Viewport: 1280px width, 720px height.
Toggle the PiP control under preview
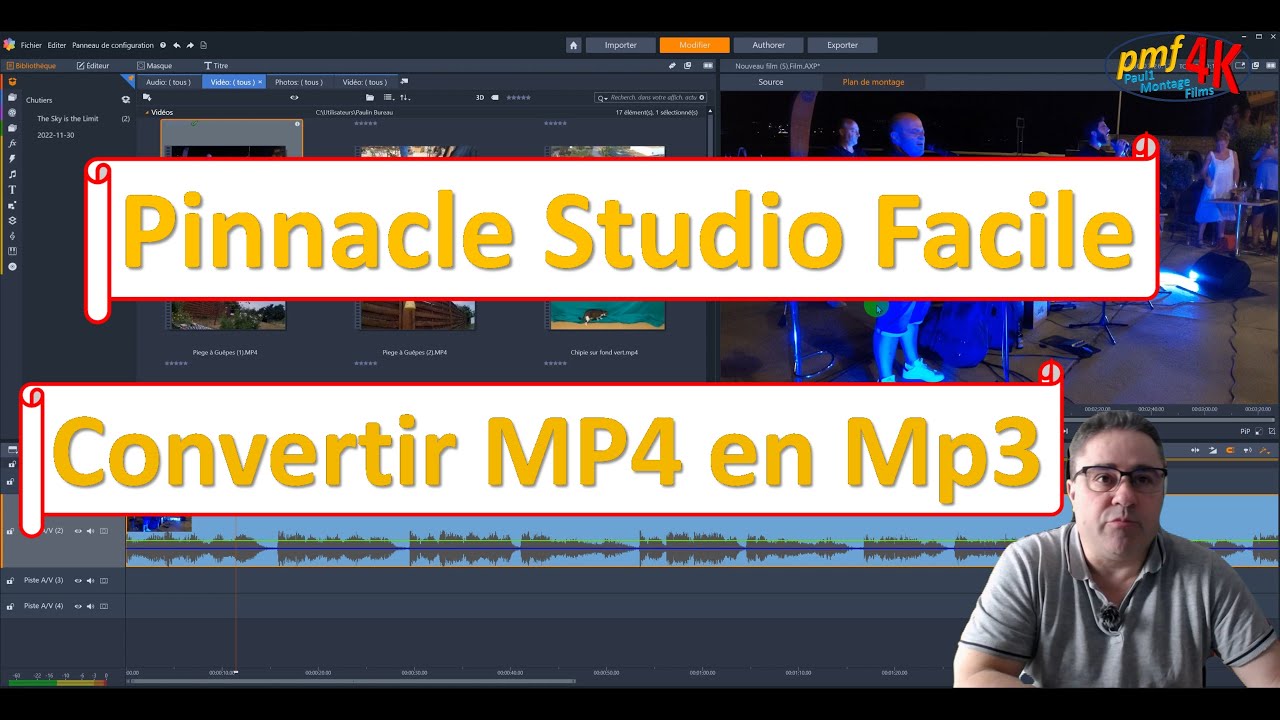tap(1246, 431)
